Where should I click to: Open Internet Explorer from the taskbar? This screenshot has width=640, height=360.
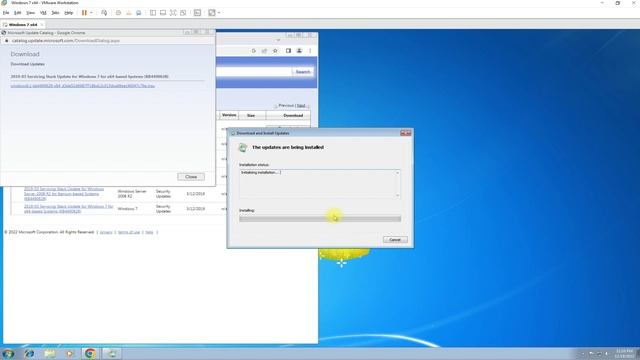pyautogui.click(x=29, y=353)
